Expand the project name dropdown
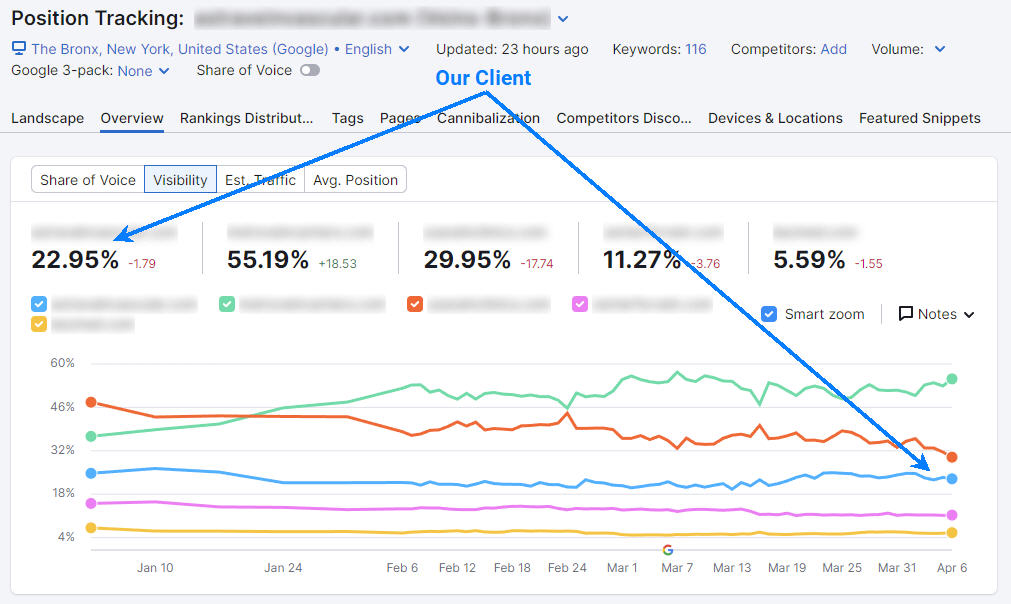Screen dimensions: 1011x604 [x=562, y=18]
